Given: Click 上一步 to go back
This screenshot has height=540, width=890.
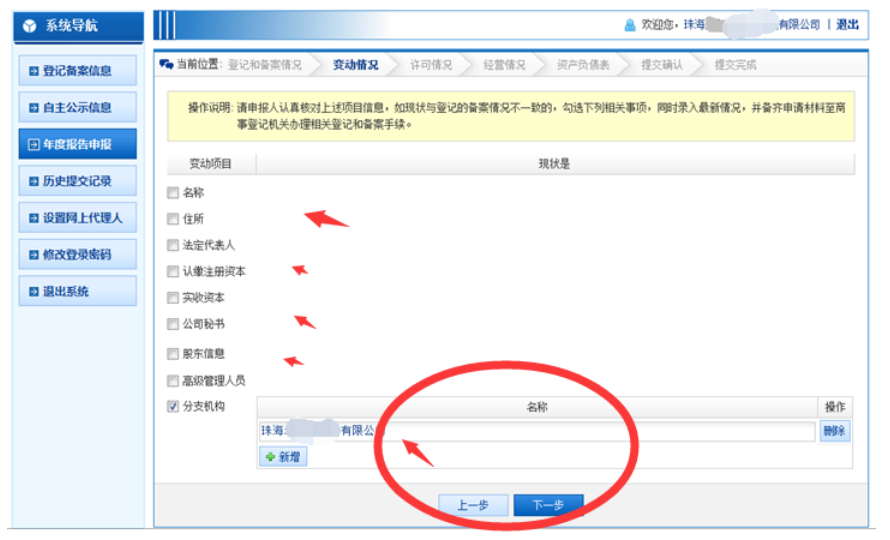Looking at the screenshot, I should click(x=473, y=506).
